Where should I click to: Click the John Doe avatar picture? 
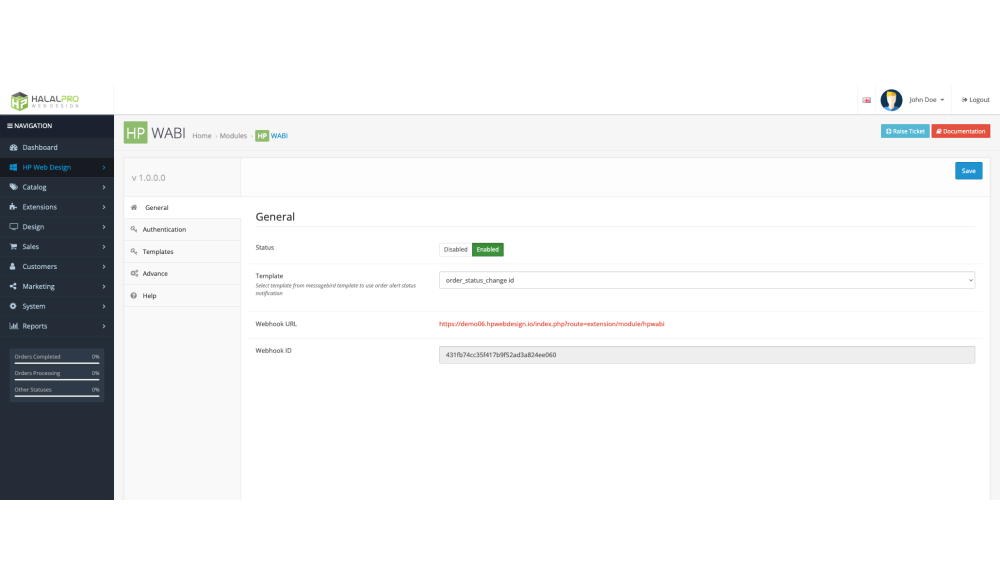[x=891, y=100]
